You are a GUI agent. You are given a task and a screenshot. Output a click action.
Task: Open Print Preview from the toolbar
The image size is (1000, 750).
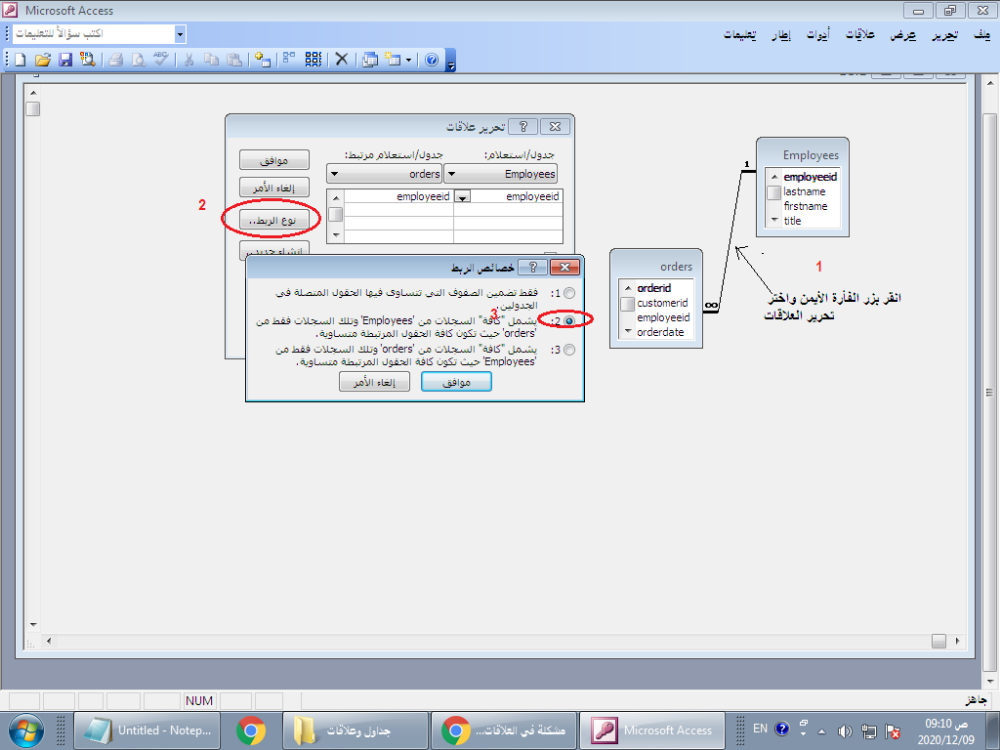pos(138,60)
